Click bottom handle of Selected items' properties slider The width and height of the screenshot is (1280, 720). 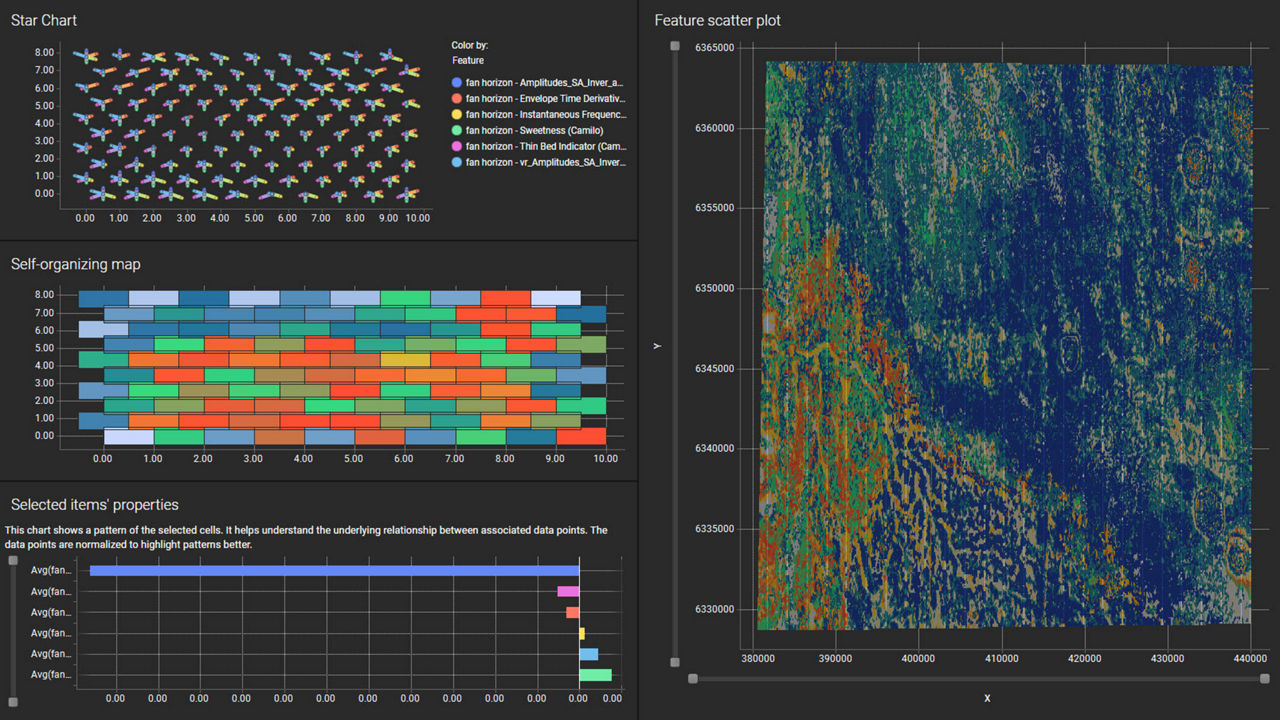point(13,702)
